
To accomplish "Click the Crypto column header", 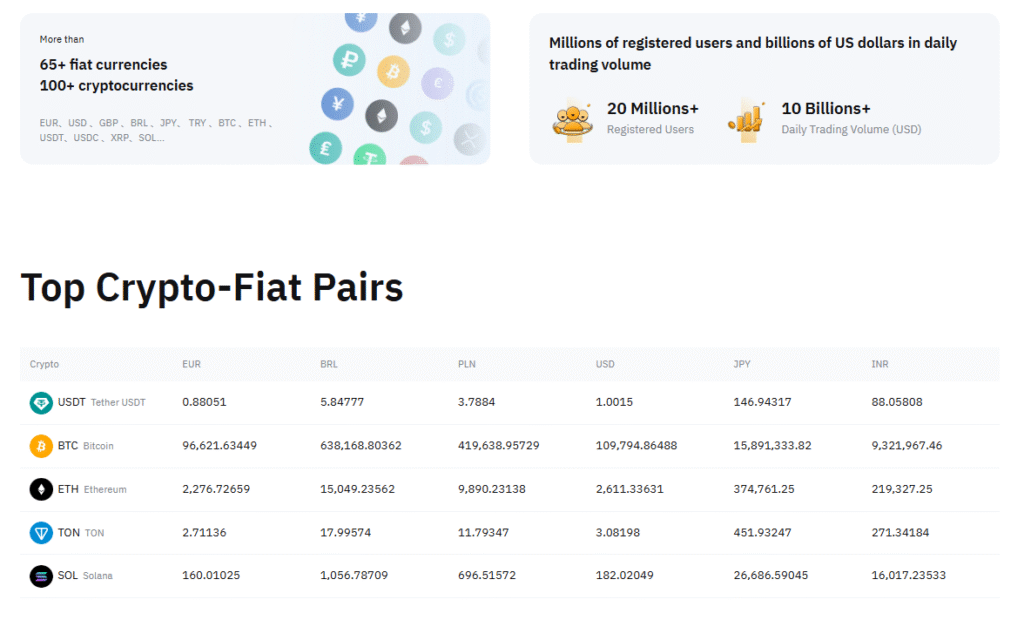I will (44, 364).
